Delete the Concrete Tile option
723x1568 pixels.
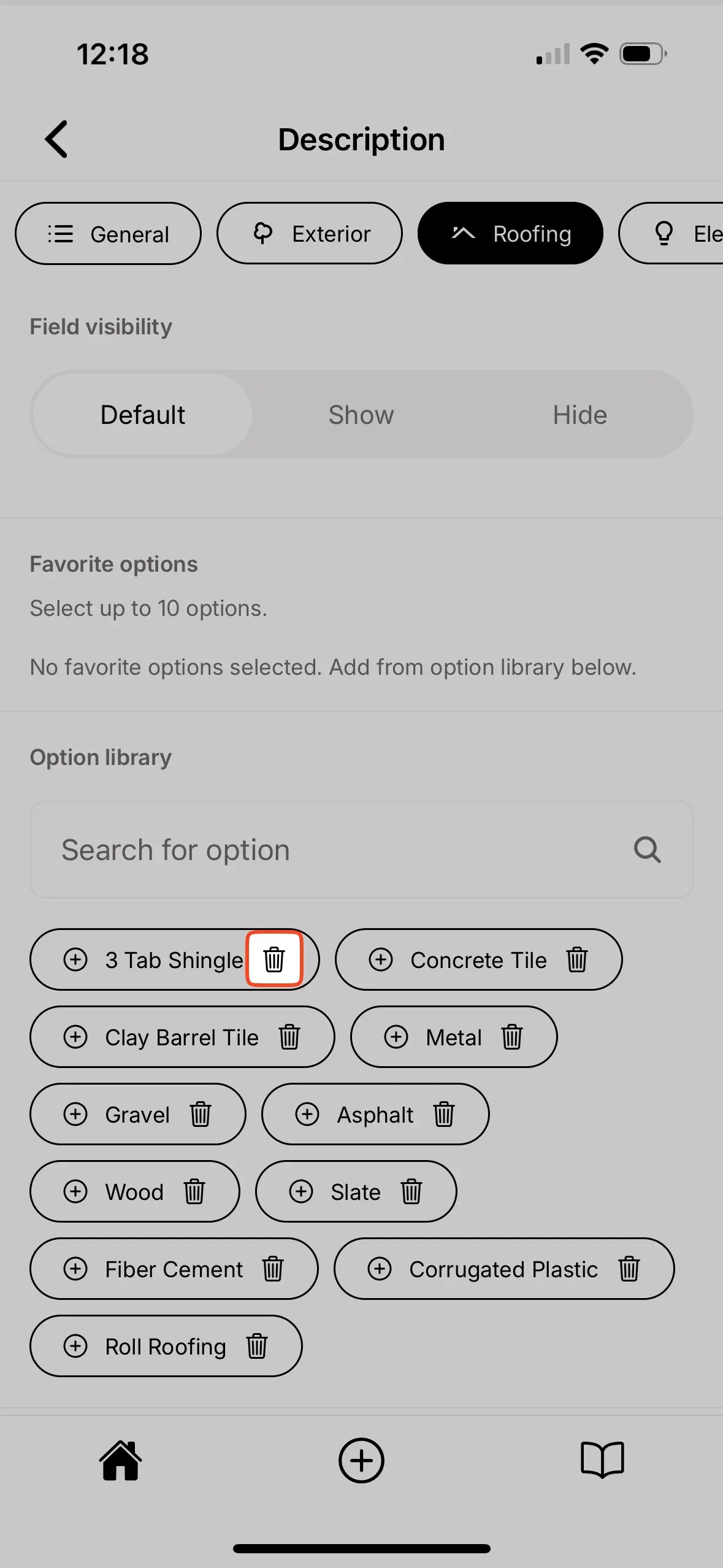(x=577, y=959)
